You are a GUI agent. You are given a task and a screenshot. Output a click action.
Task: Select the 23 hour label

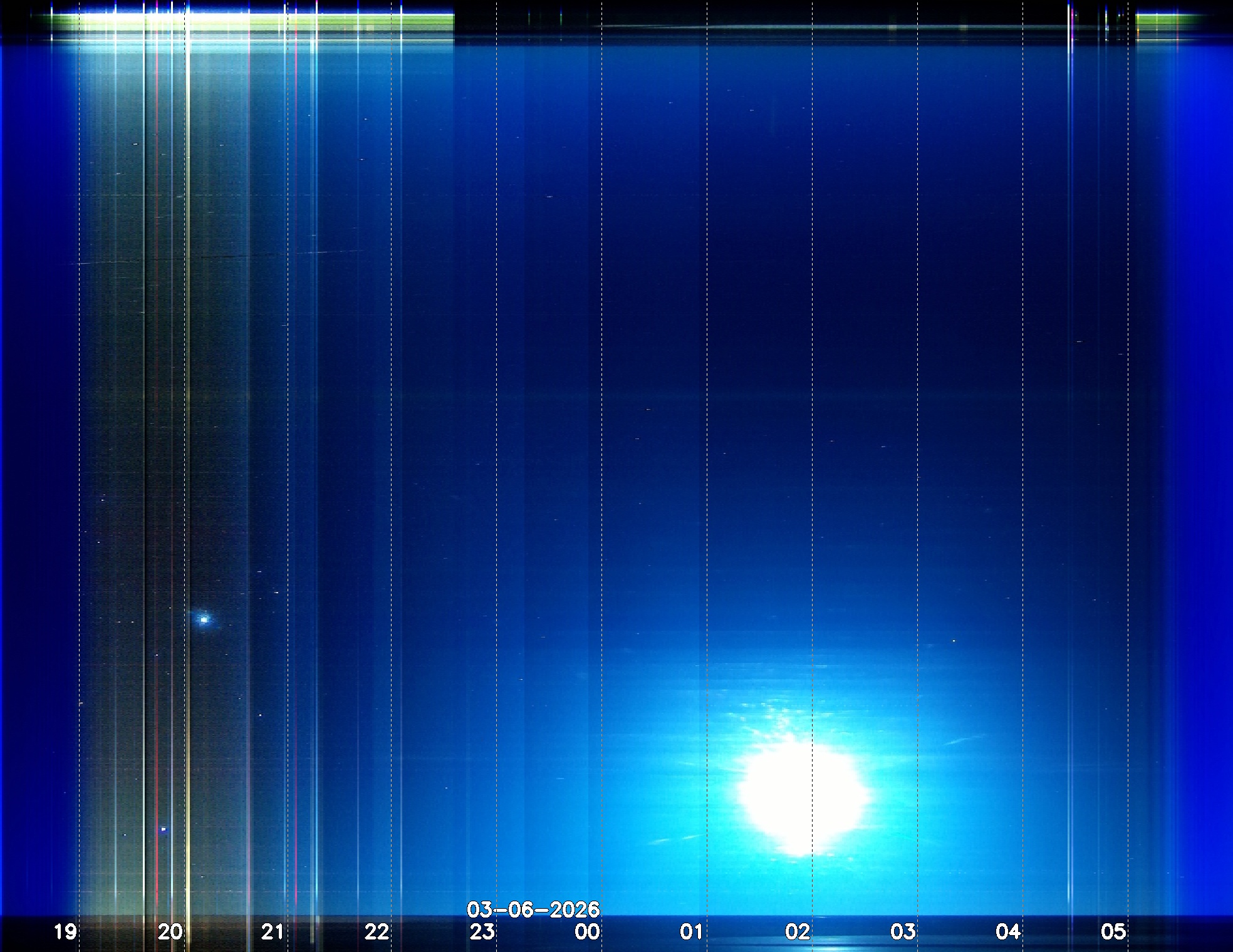click(482, 932)
